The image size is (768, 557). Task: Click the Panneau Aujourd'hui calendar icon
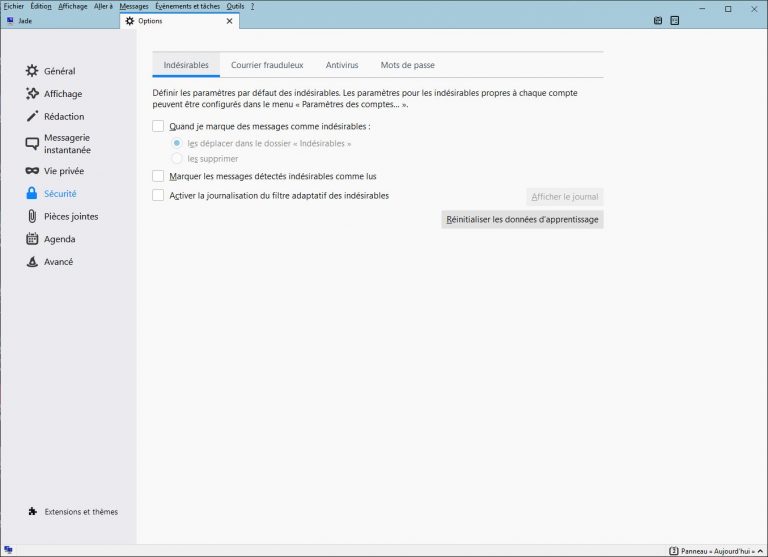click(673, 551)
